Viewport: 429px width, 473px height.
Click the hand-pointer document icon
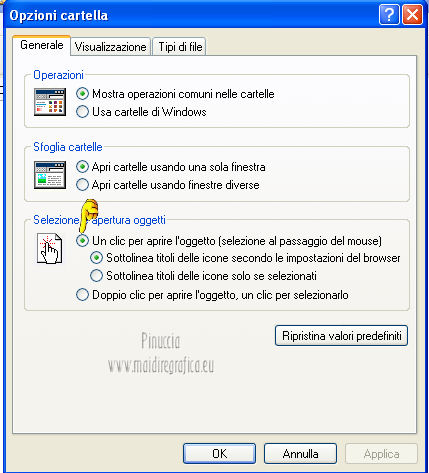click(49, 249)
